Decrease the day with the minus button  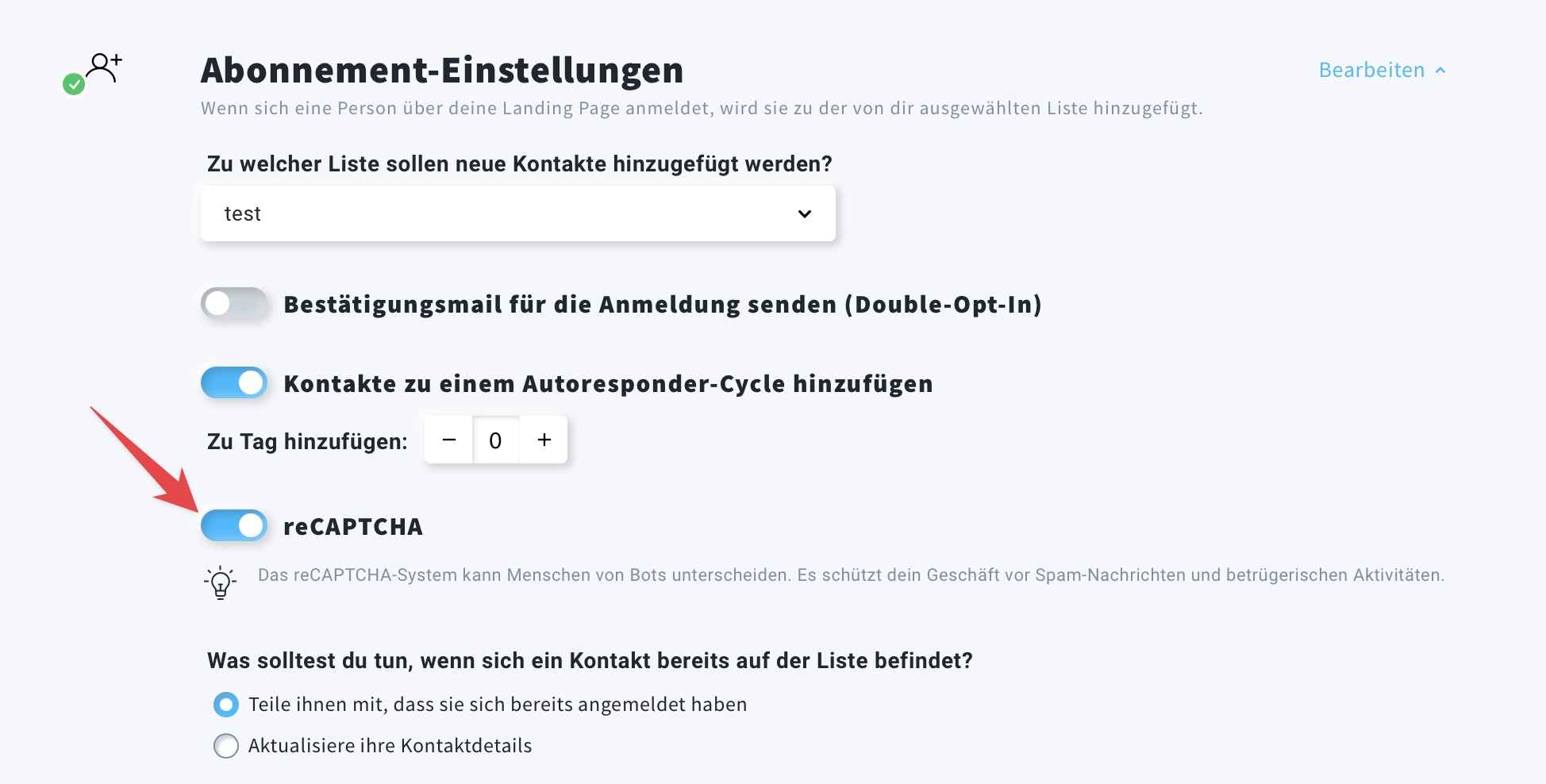(449, 440)
